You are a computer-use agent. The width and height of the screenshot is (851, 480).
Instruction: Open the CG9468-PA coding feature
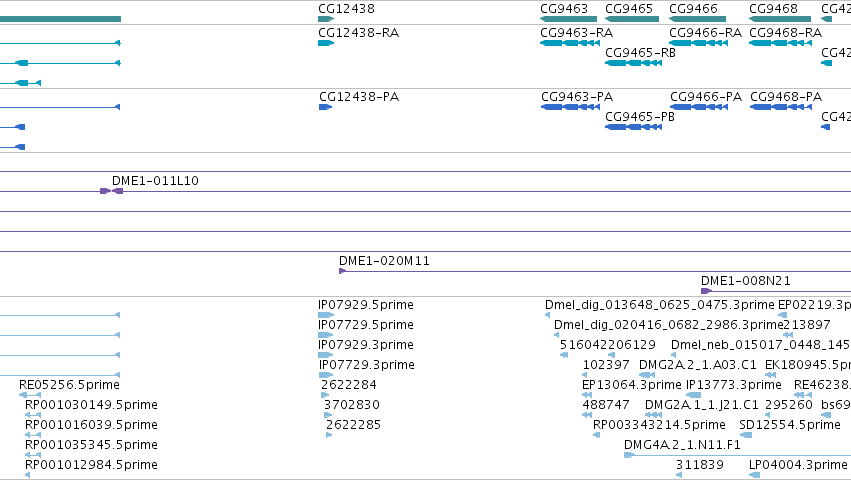pos(781,107)
